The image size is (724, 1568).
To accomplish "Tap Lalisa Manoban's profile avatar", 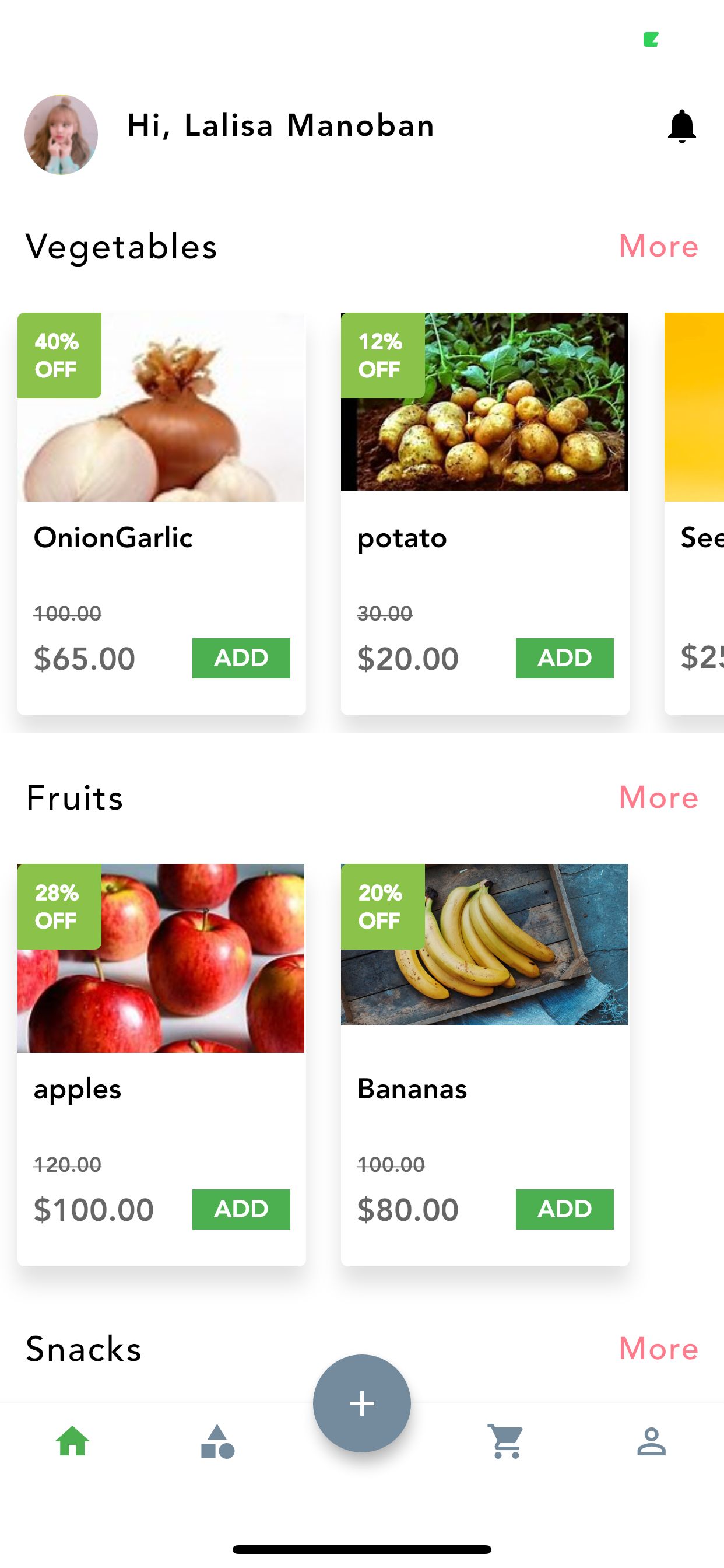I will [x=61, y=135].
